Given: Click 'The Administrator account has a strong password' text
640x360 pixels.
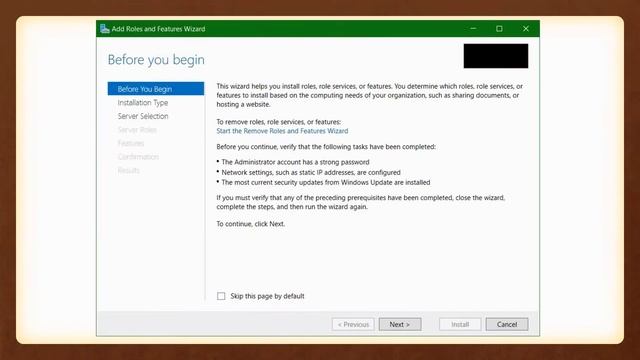Looking at the screenshot, I should click(x=295, y=162).
